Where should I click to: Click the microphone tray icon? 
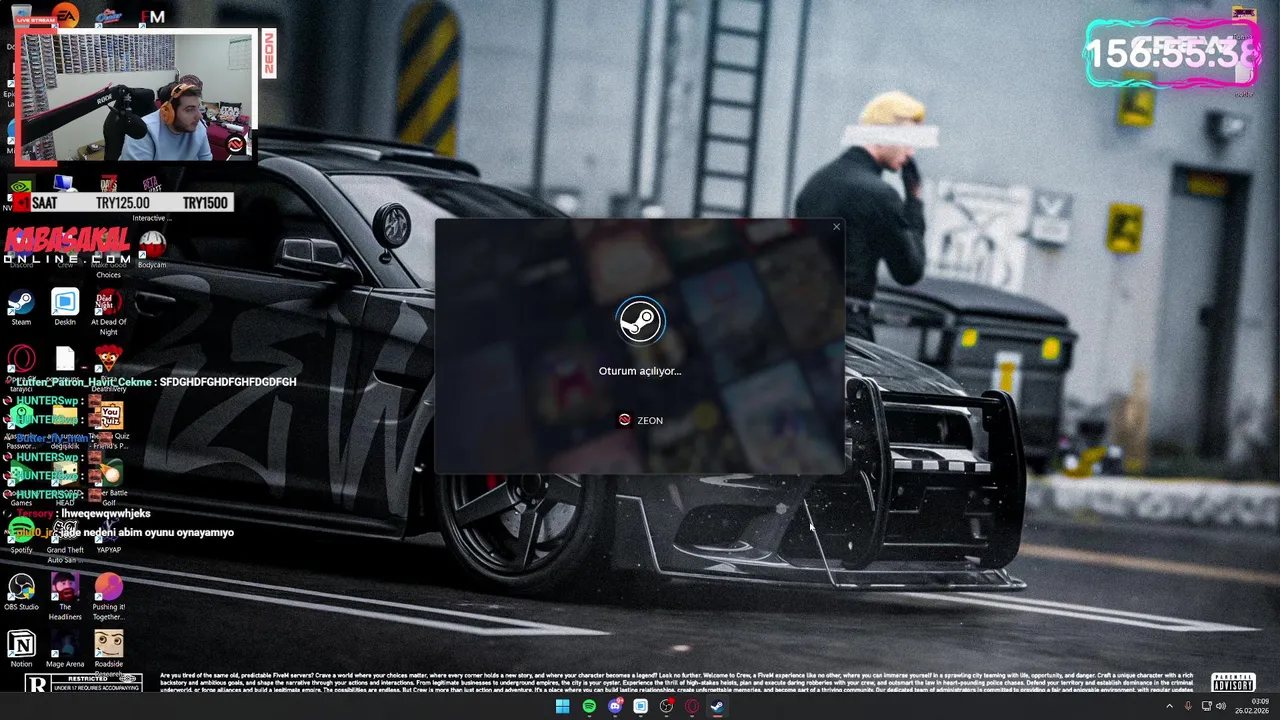click(x=1189, y=706)
